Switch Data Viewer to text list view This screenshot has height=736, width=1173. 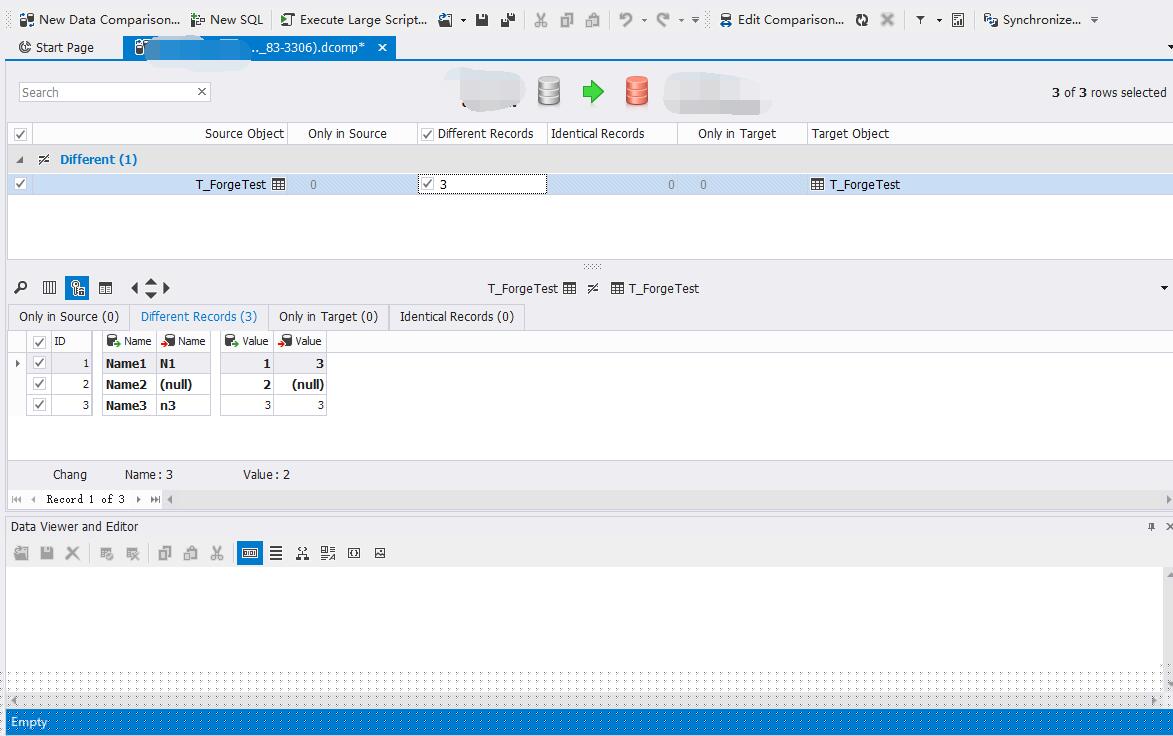(x=276, y=553)
